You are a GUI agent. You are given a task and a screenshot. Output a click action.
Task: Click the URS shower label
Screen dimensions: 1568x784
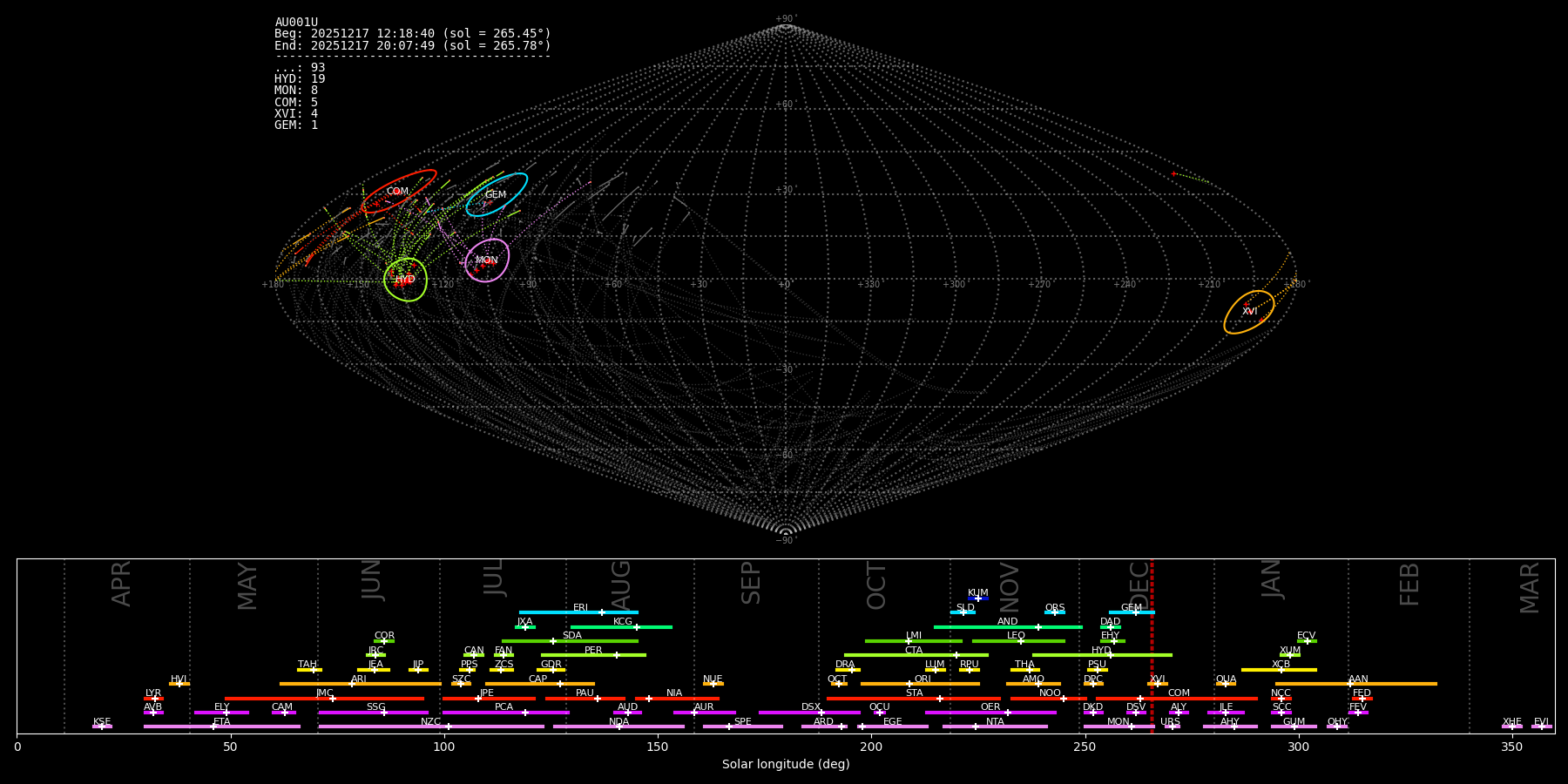click(x=1170, y=721)
